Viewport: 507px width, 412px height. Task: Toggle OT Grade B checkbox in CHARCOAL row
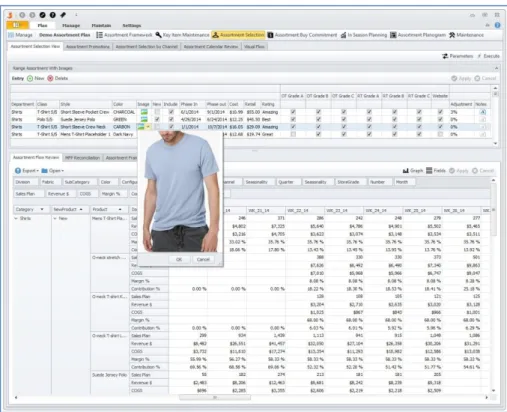coord(318,112)
